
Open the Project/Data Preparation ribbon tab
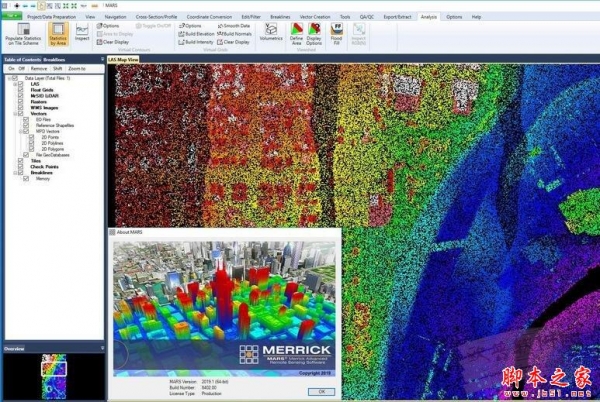click(51, 17)
